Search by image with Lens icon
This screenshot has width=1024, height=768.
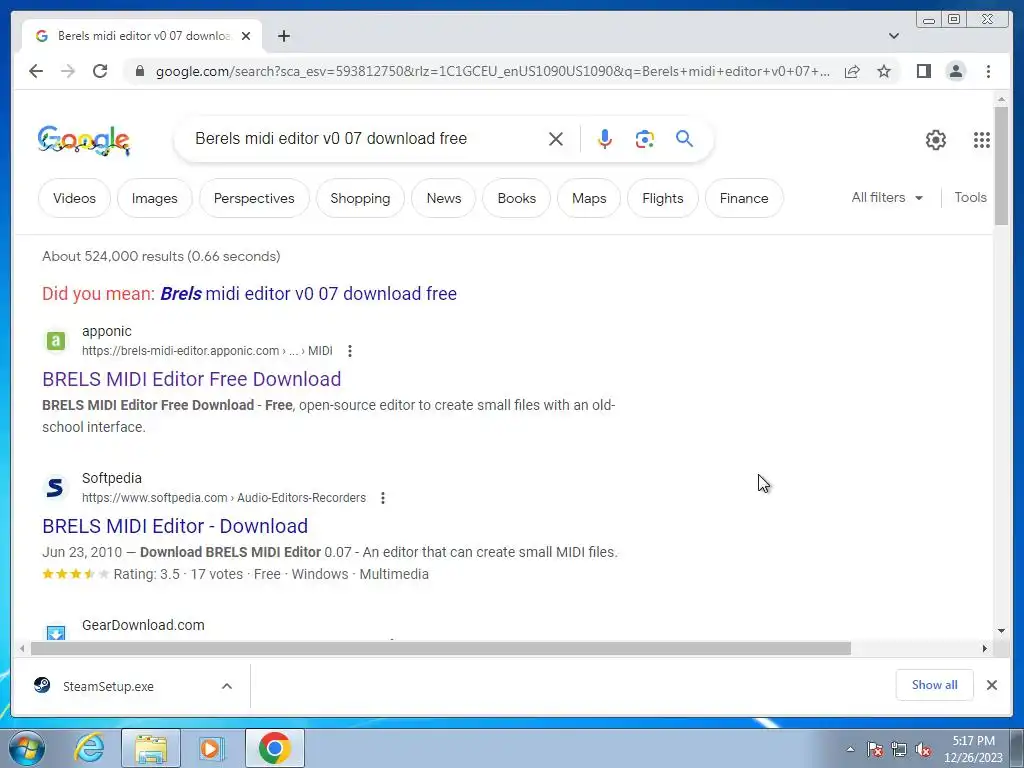click(x=645, y=138)
